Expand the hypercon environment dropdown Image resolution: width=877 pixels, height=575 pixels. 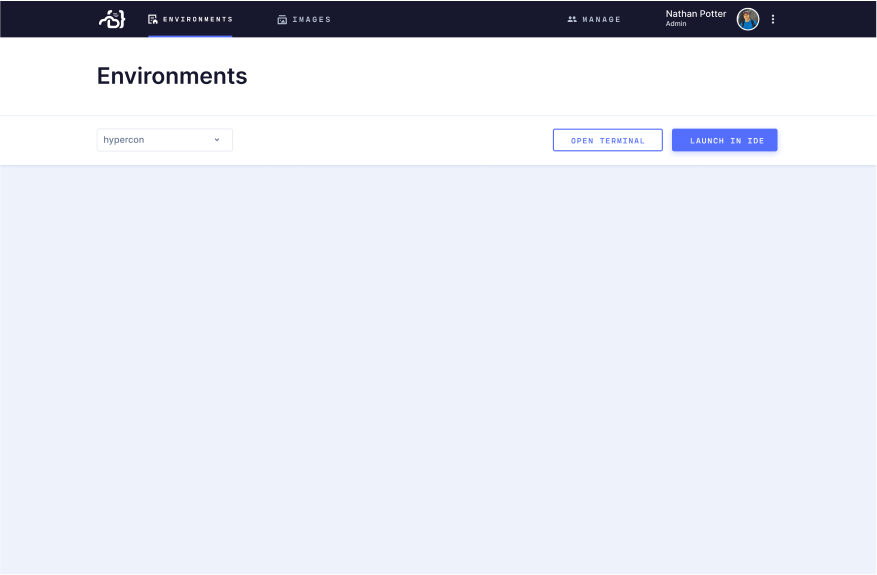164,140
